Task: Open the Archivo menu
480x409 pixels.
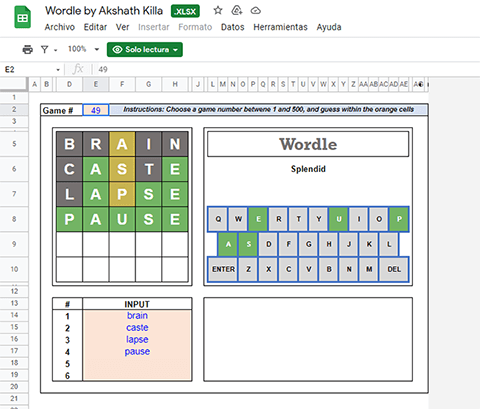Action: point(60,27)
